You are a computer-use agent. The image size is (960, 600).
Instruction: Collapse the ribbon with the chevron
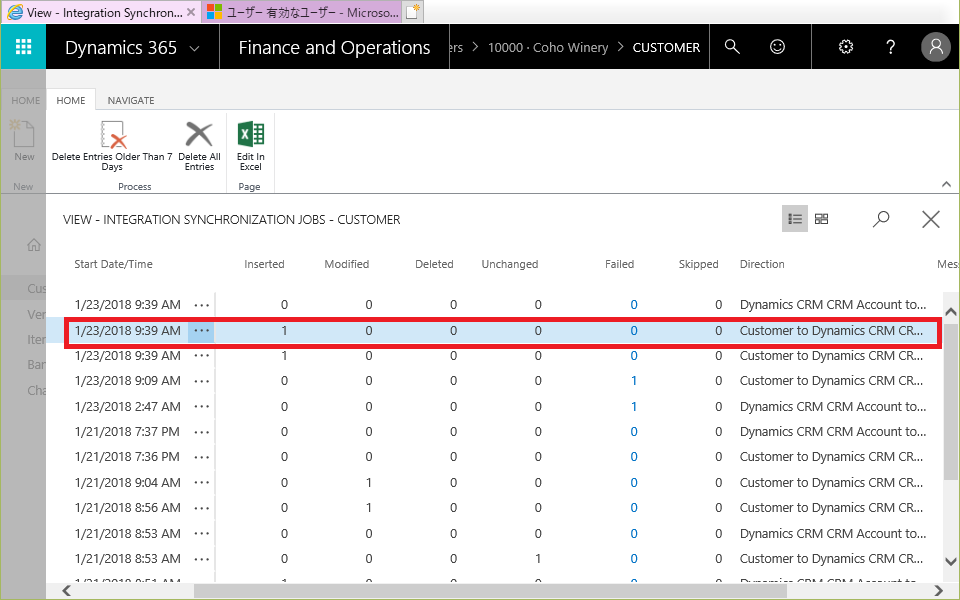946,184
